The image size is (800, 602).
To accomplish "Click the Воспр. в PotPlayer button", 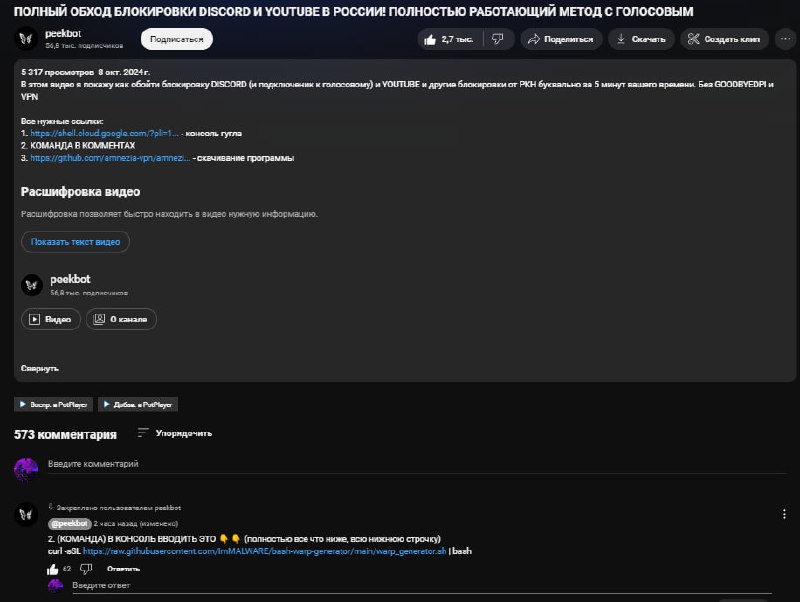I will pos(54,405).
